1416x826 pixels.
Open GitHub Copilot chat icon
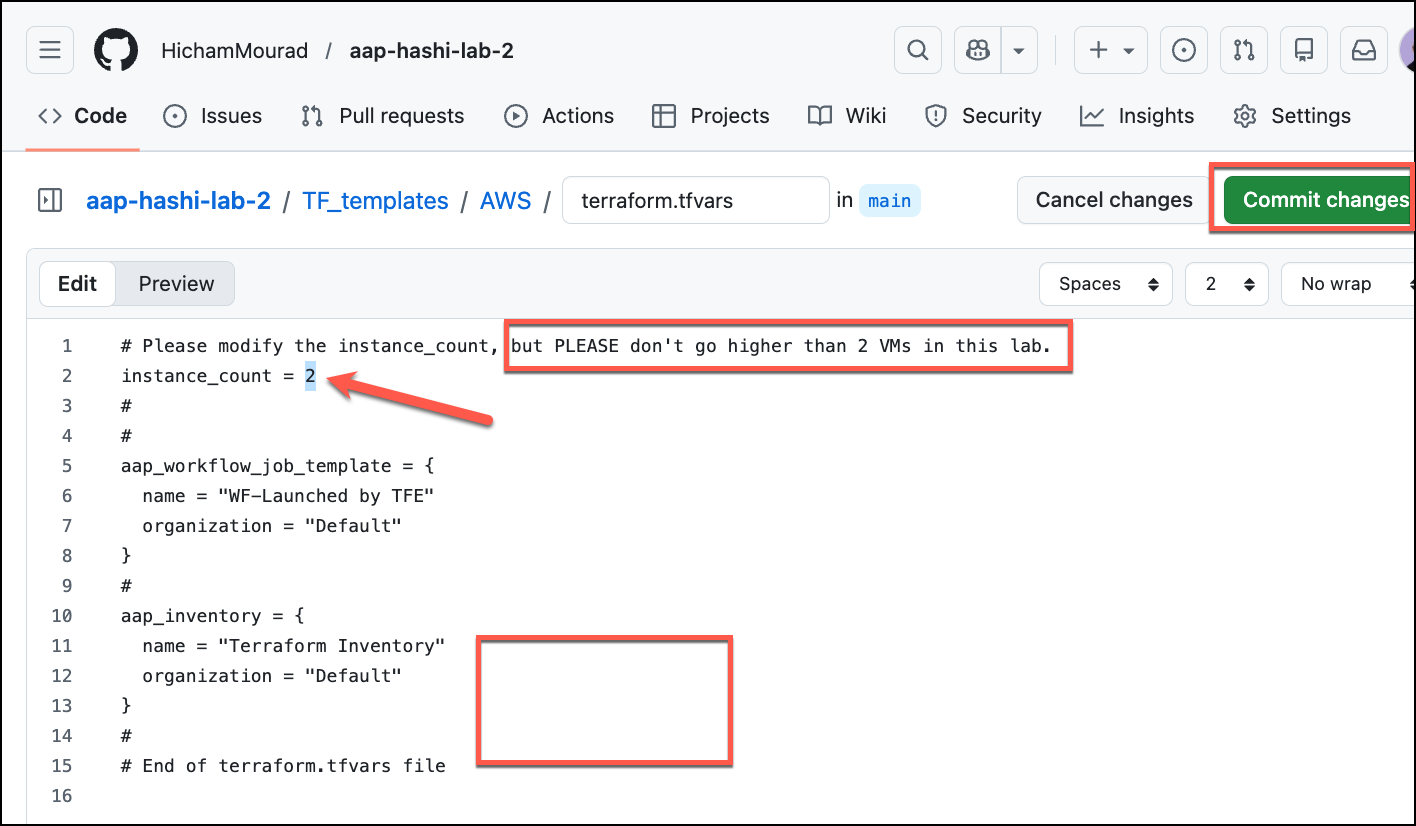978,50
